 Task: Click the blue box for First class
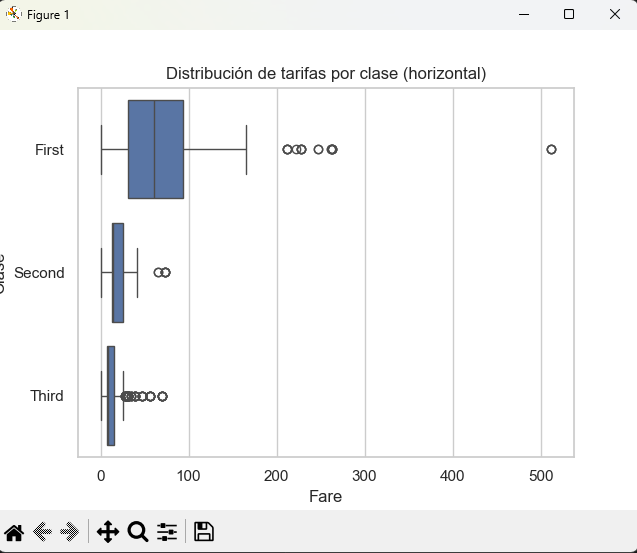155,149
